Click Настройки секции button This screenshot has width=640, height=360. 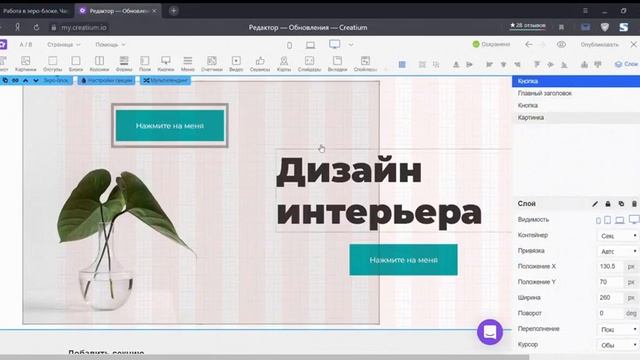107,80
